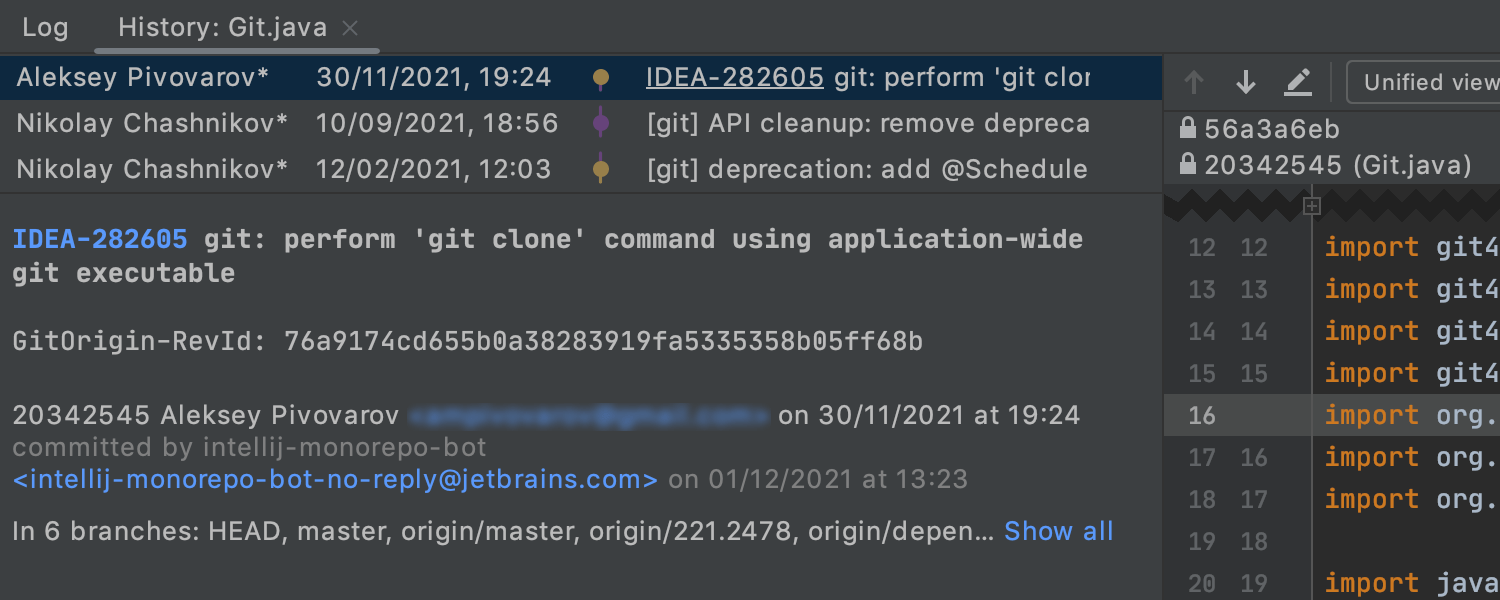Screen dimensions: 1500x600
Task: Click the intellij-monorepo-bot email link
Action: click(335, 480)
